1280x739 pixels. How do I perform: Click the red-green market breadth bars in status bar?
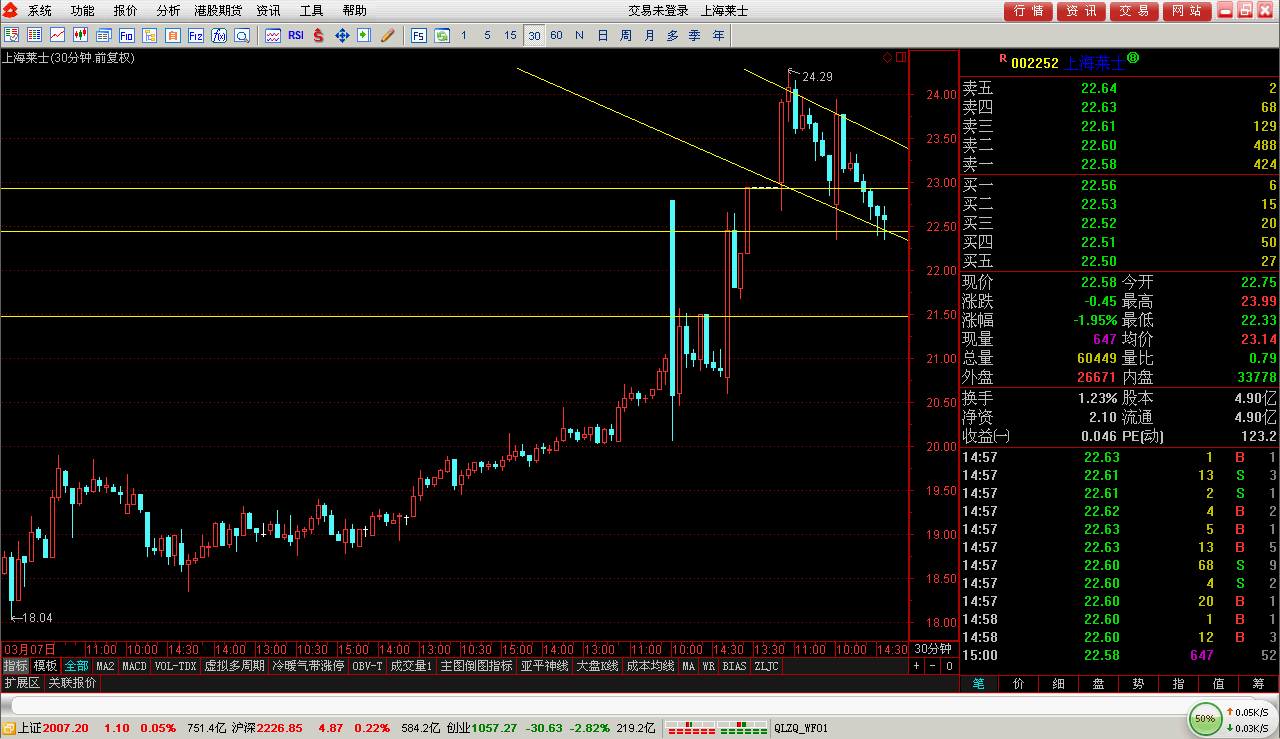click(x=716, y=728)
